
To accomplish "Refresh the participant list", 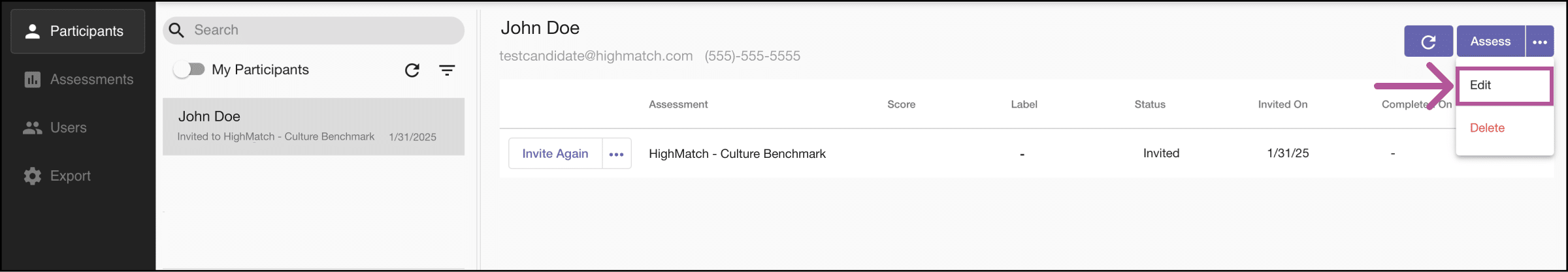I will (412, 70).
